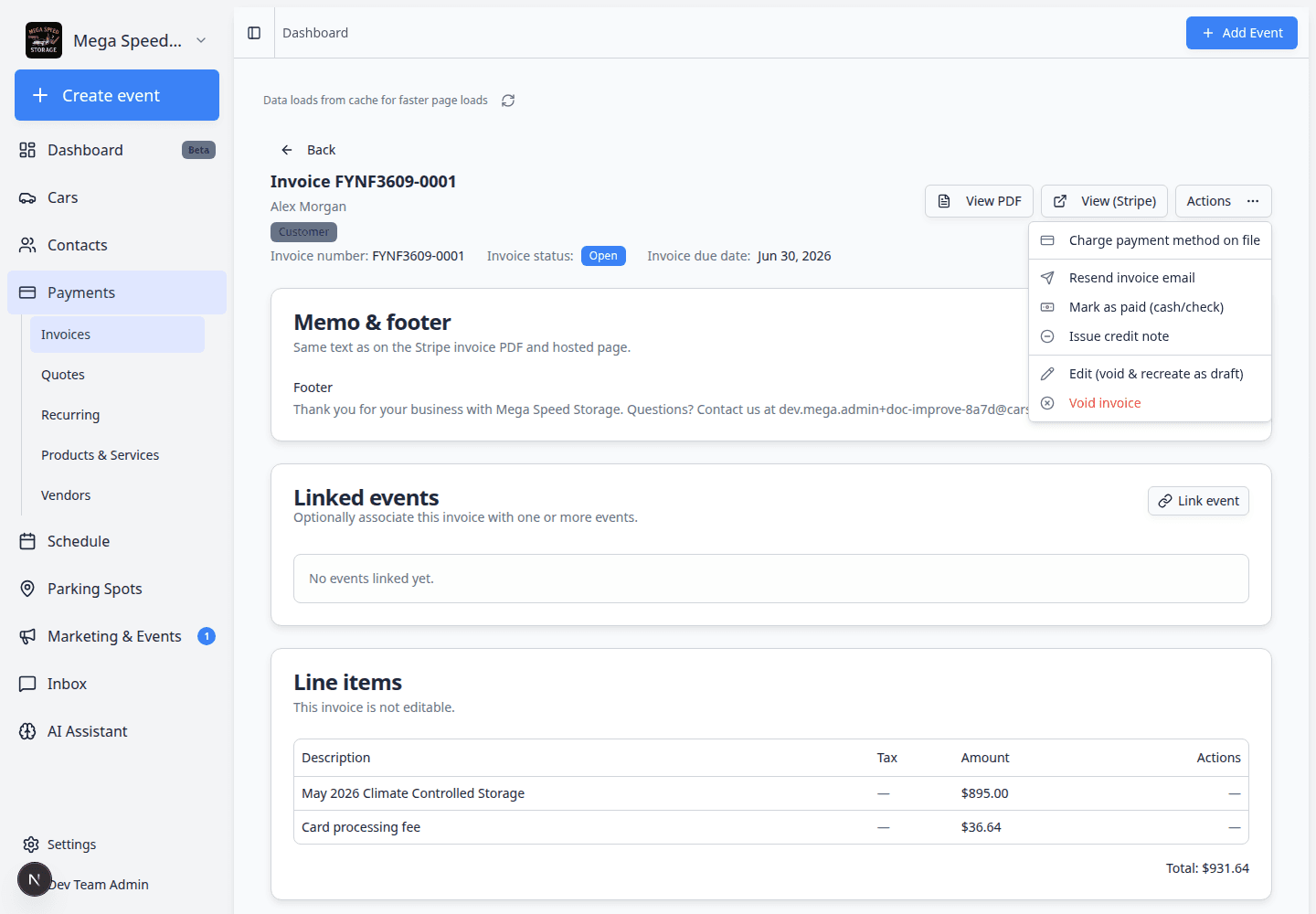
Task: Click the View PDF document icon
Action: (944, 201)
